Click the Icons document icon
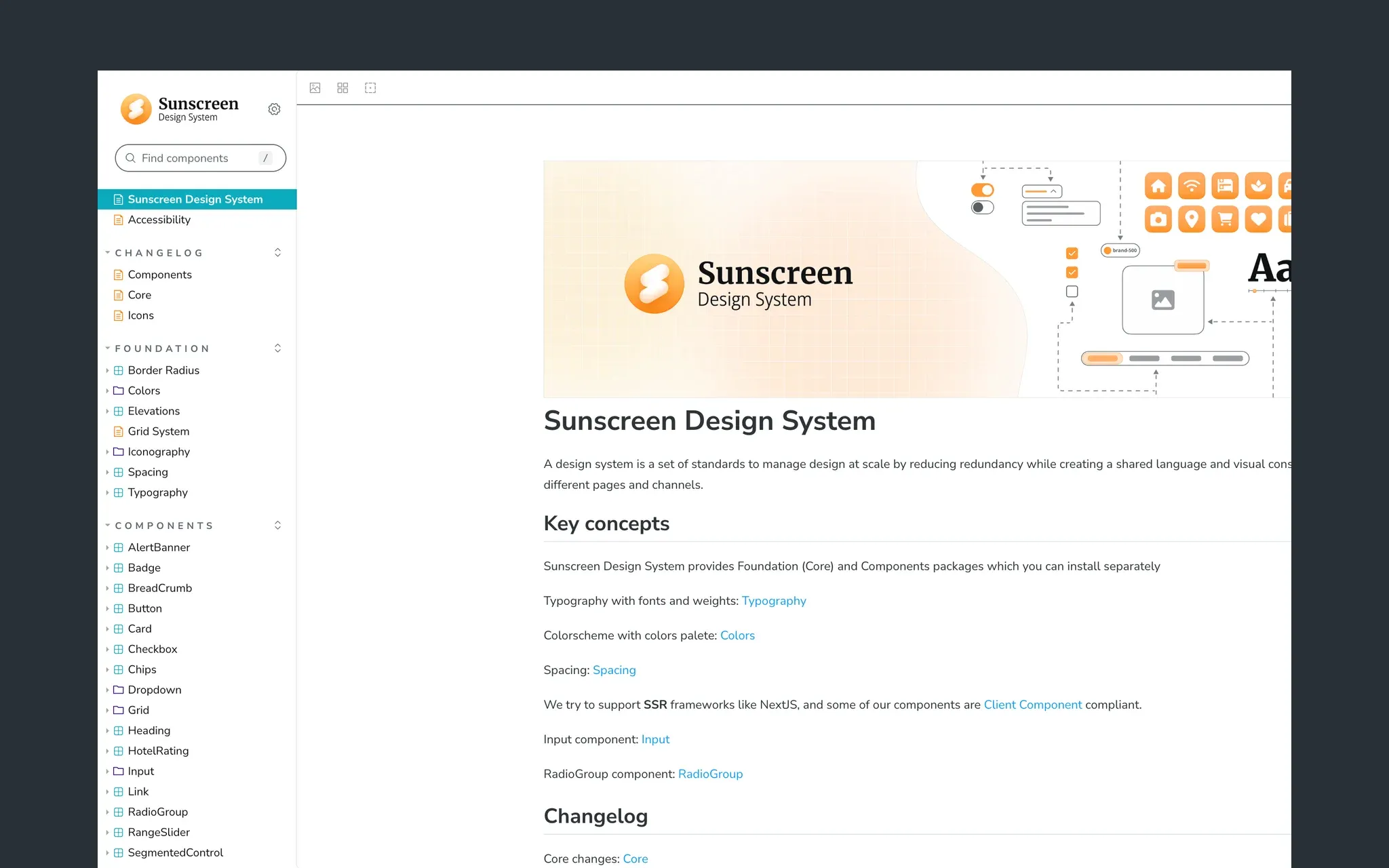Screen dimensions: 1389x868 click(119, 315)
